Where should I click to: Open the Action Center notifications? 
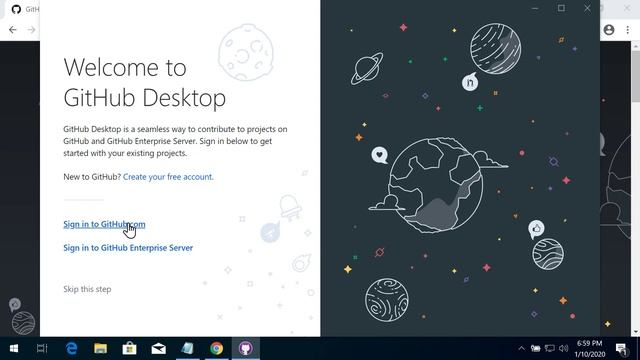coord(621,349)
